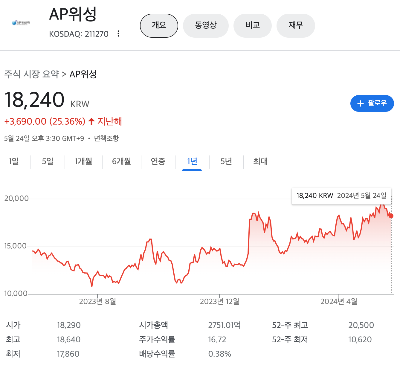
Task: Click the 주가수익률 label
Action: click(x=157, y=339)
